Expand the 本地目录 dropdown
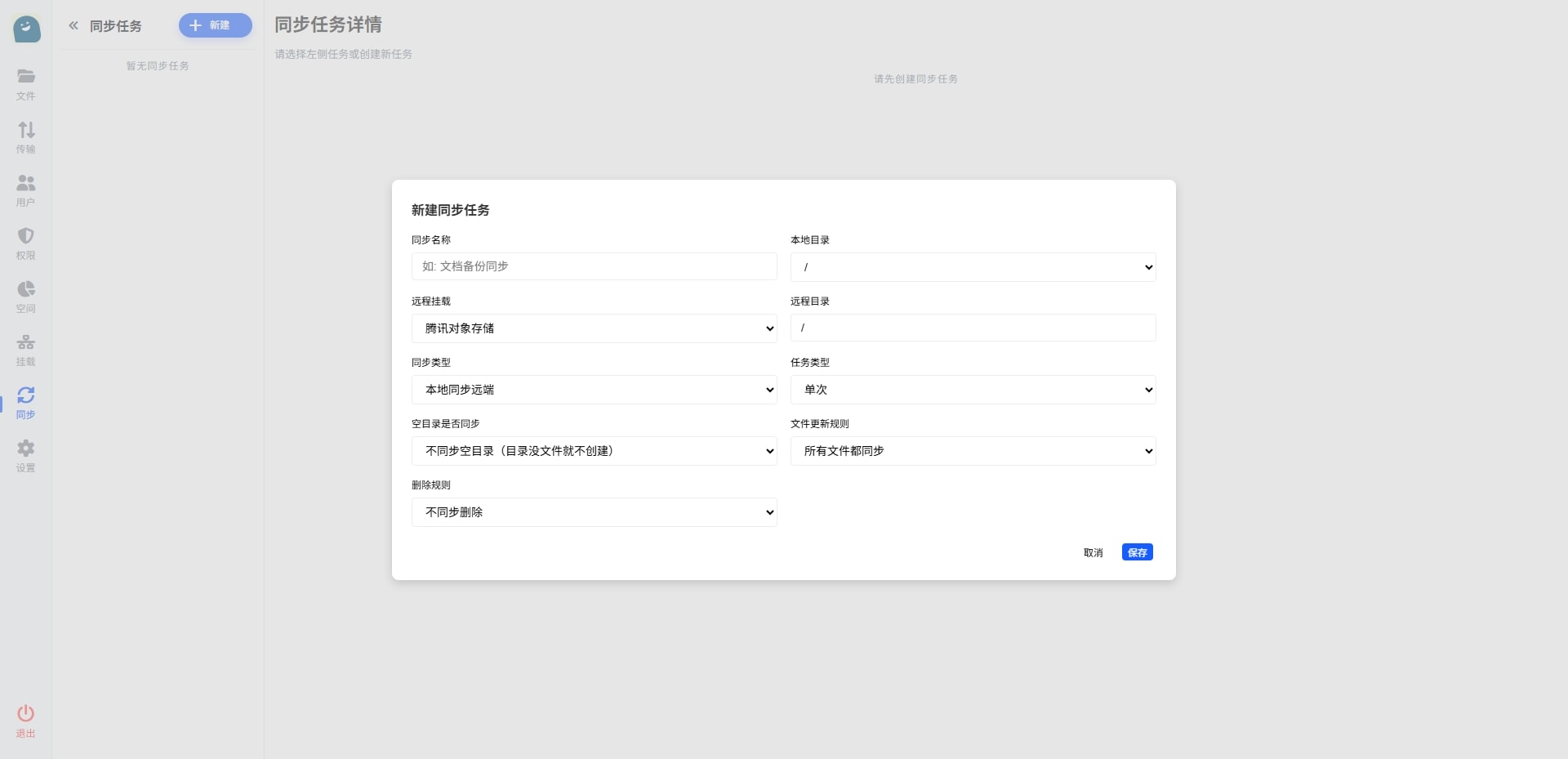The height and width of the screenshot is (759, 1568). pyautogui.click(x=973, y=267)
